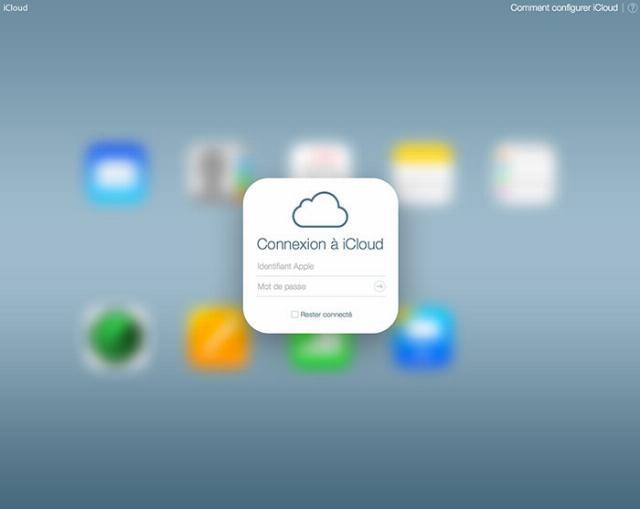
Task: Open the blurred blue Mail envelope app icon
Action: pyautogui.click(x=117, y=172)
